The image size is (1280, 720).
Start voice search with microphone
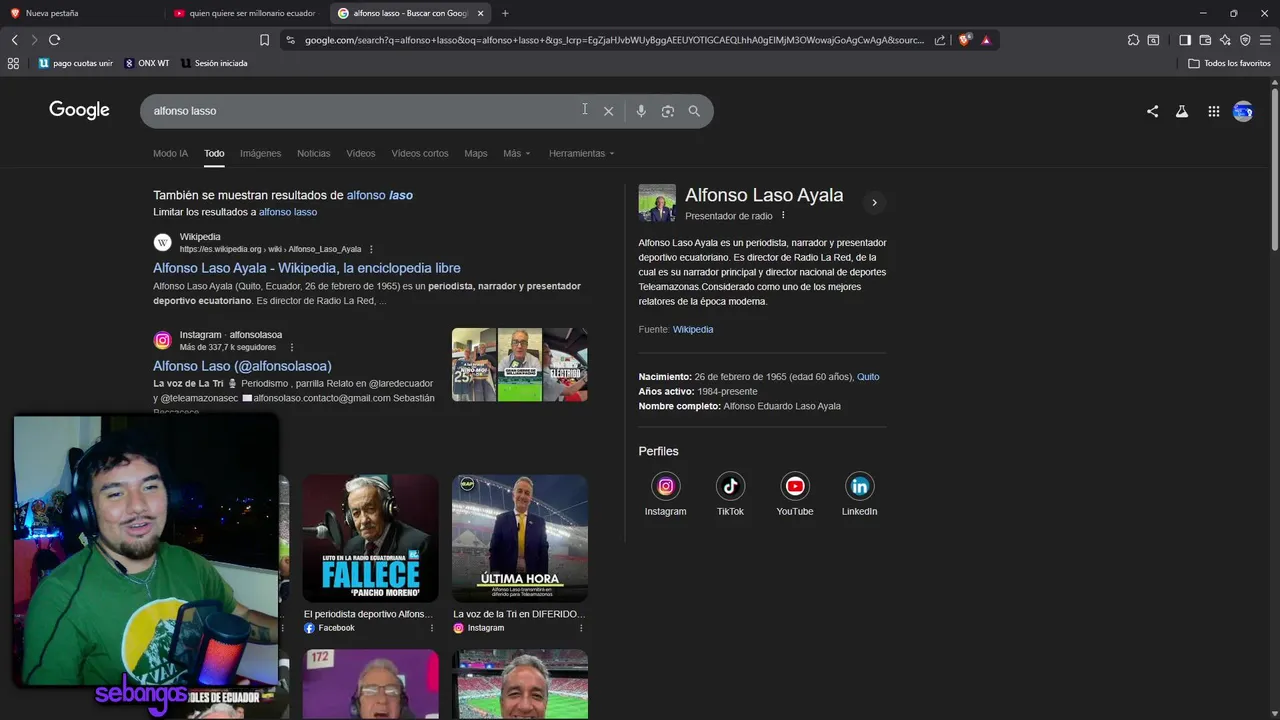(641, 111)
